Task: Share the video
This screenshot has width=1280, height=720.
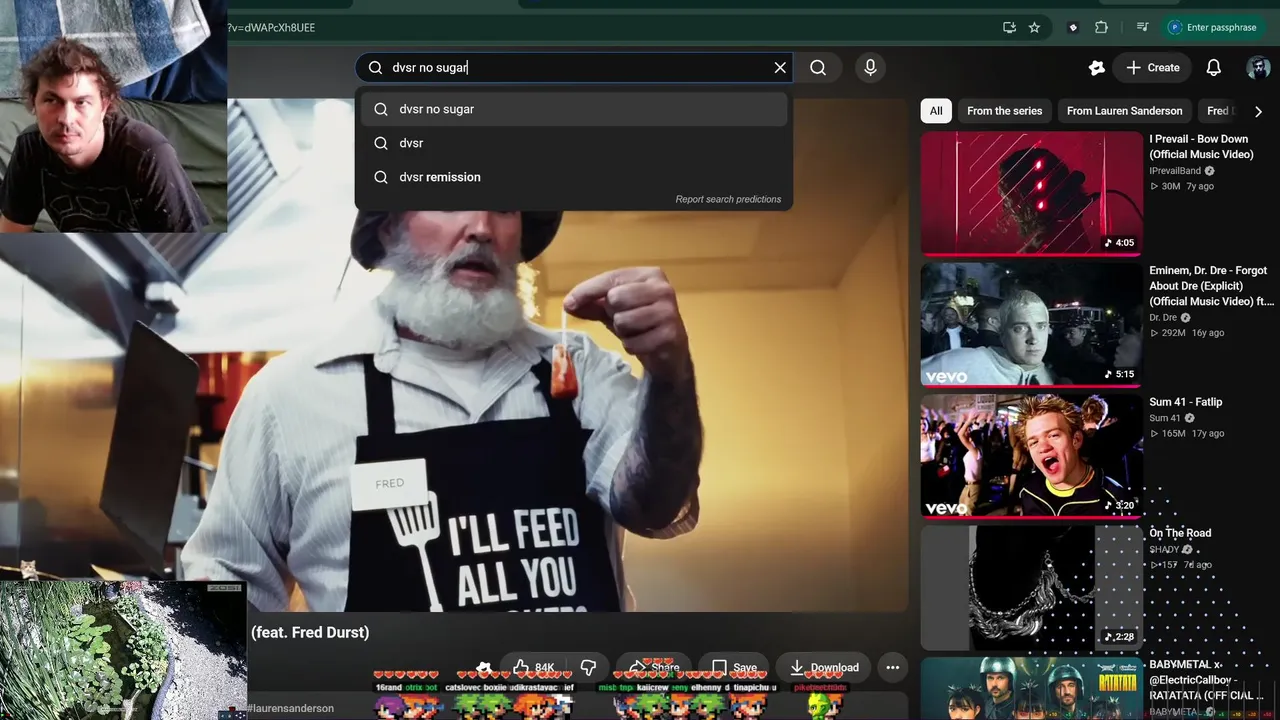Action: point(654,667)
